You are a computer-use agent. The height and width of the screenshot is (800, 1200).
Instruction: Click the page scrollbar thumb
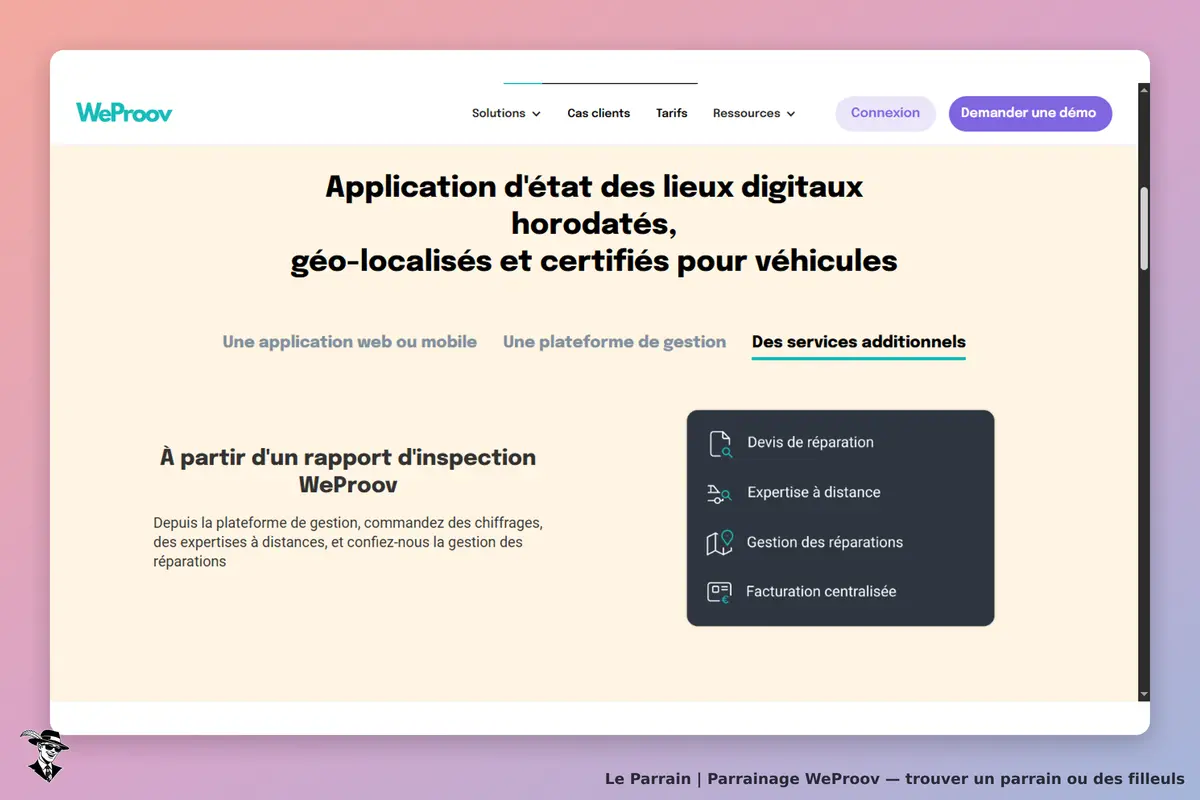click(x=1144, y=228)
